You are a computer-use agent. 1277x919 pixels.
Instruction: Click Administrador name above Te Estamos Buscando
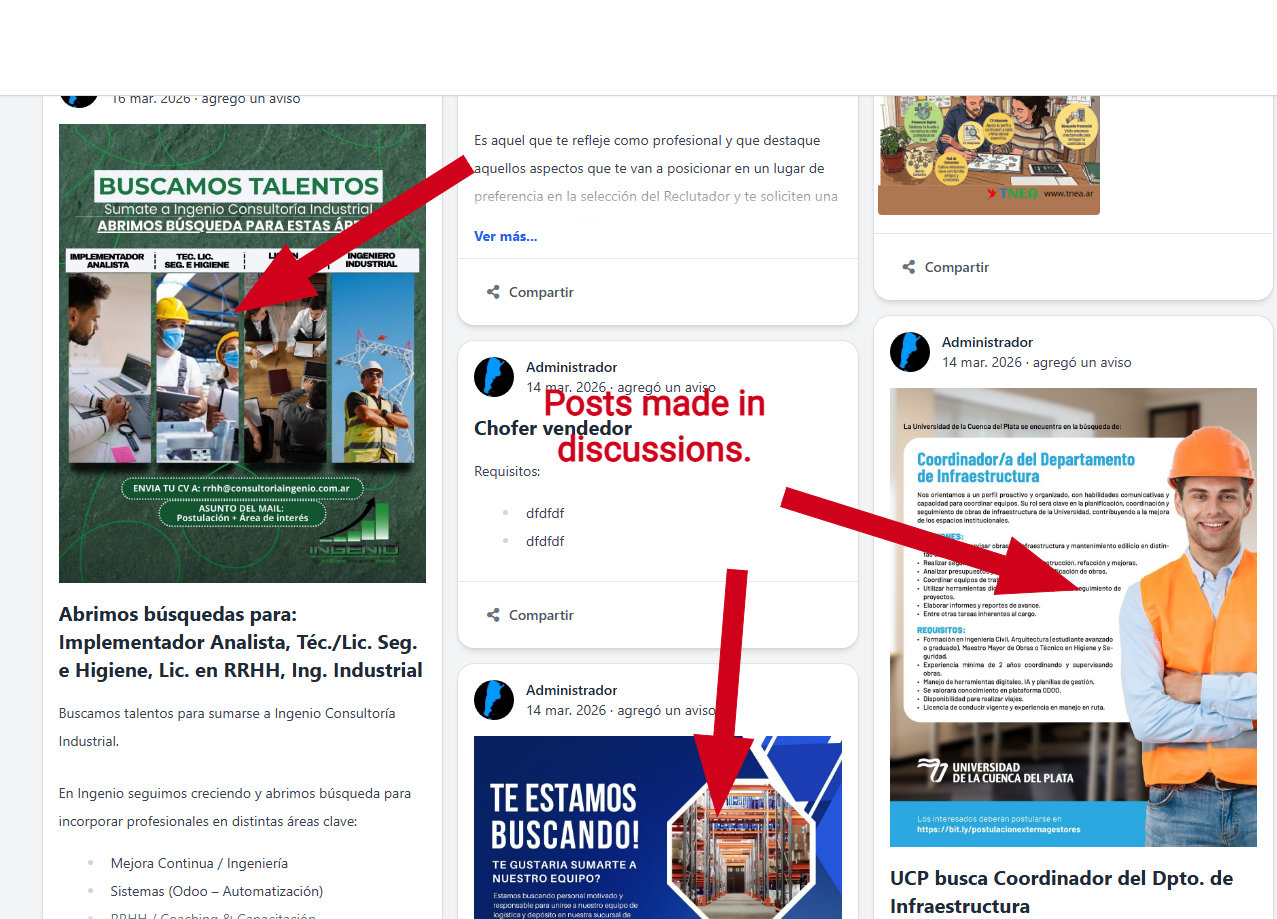pyautogui.click(x=571, y=690)
